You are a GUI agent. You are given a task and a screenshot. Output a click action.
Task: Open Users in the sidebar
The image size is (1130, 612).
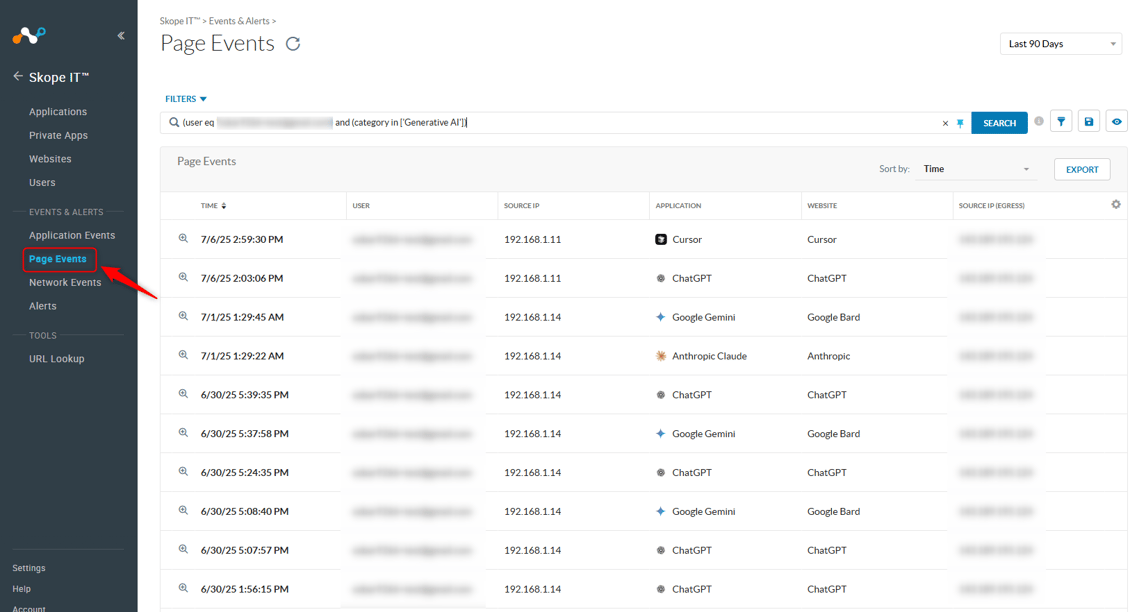click(42, 183)
